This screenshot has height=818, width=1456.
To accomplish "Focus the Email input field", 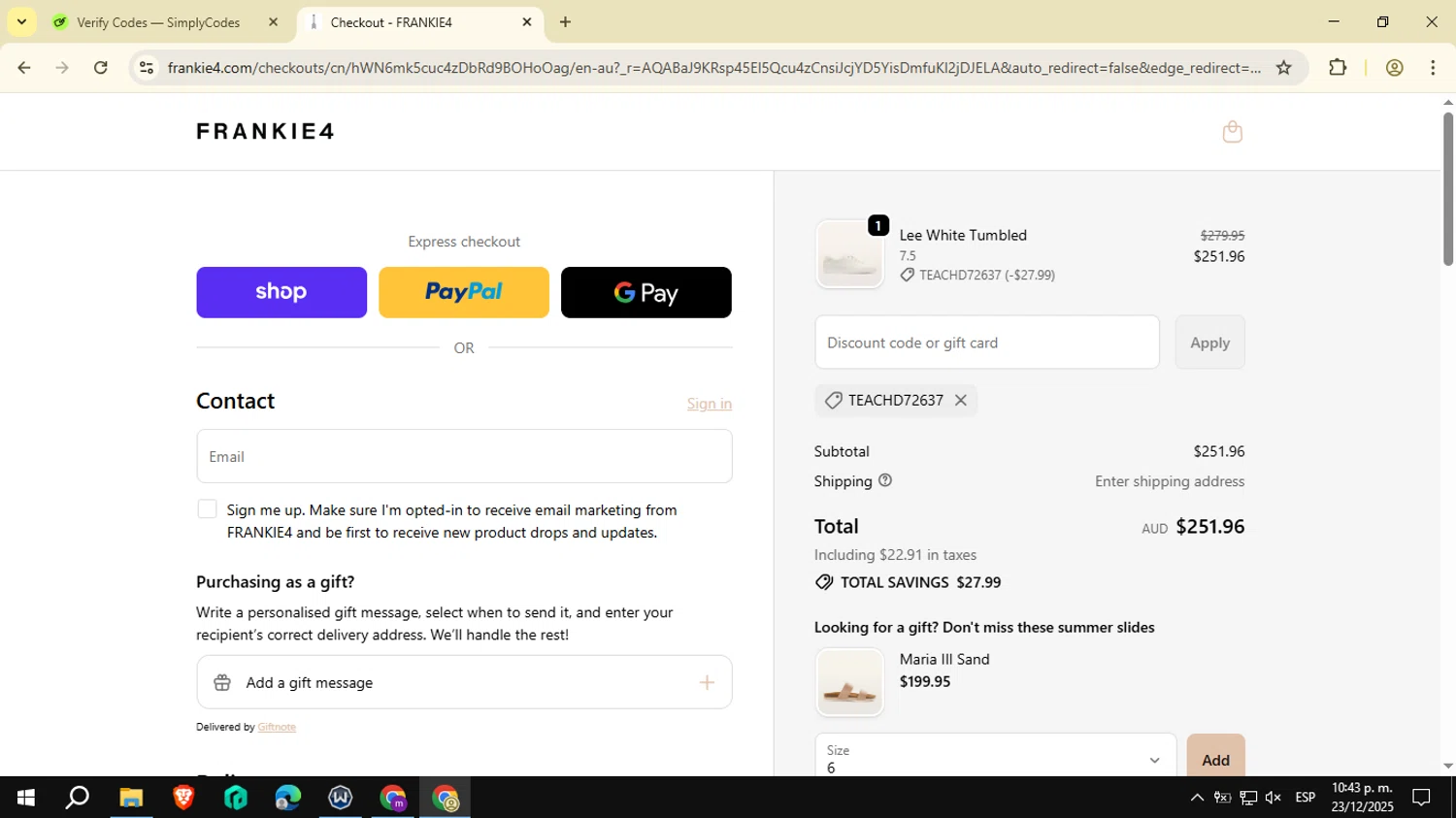I will click(464, 456).
